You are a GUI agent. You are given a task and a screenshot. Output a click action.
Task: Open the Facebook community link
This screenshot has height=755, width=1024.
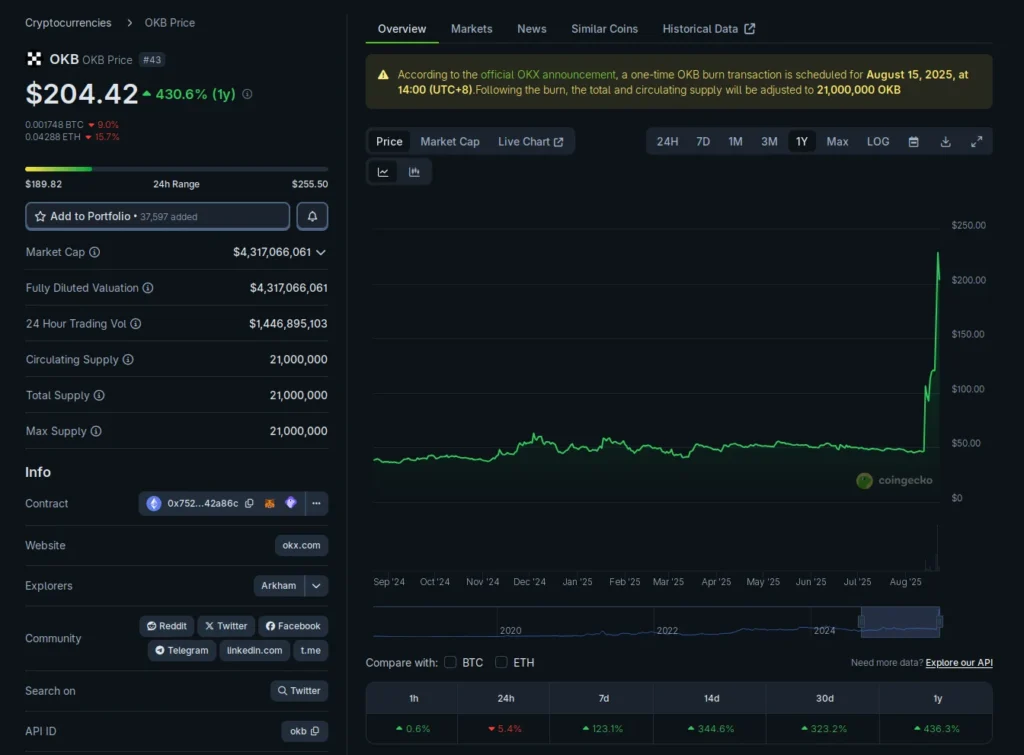pos(293,626)
